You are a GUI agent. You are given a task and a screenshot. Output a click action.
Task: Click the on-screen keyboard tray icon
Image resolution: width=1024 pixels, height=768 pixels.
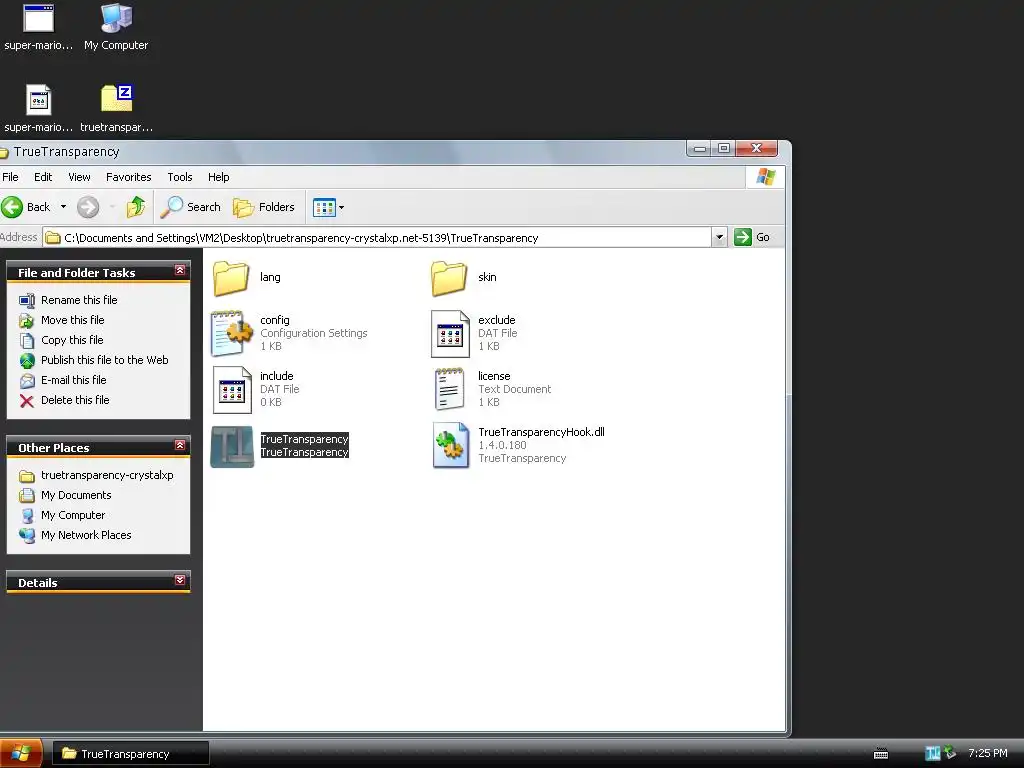pos(881,754)
